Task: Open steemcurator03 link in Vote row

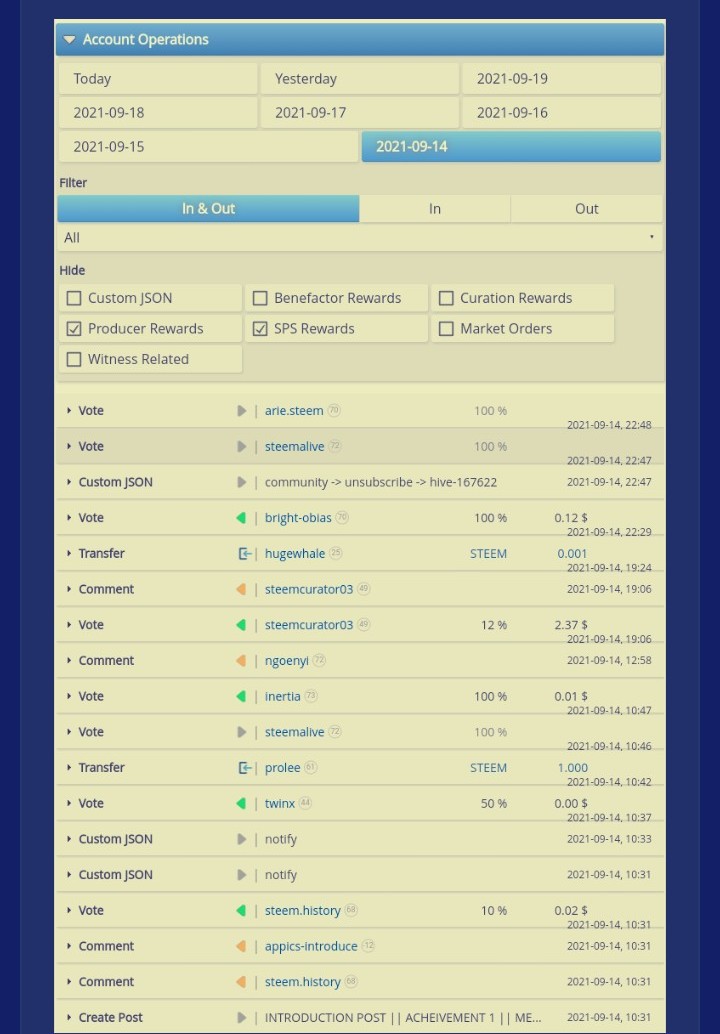Action: coord(309,624)
